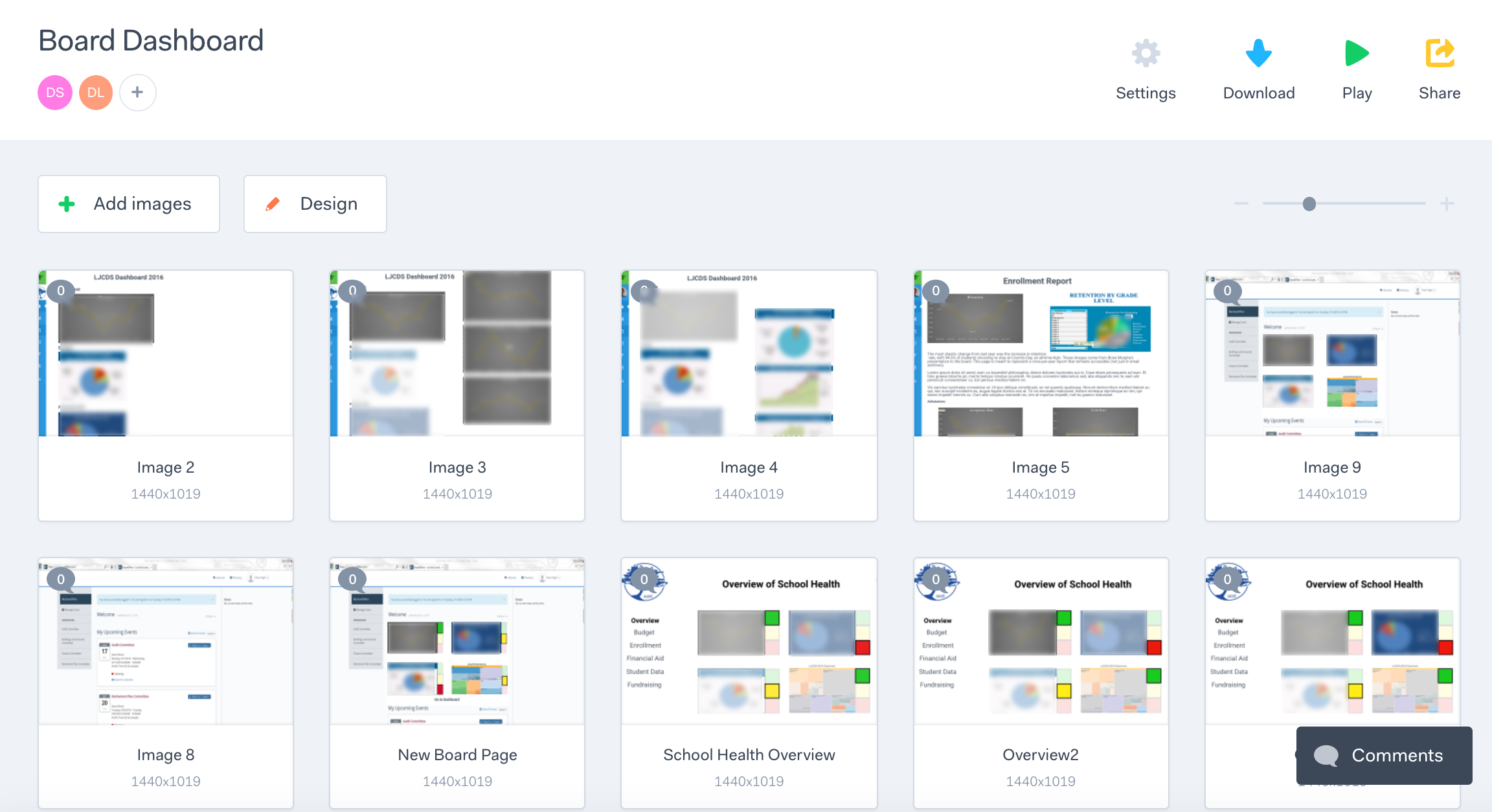The image size is (1492, 812).
Task: Click the yellow Share icon
Action: pyautogui.click(x=1440, y=54)
